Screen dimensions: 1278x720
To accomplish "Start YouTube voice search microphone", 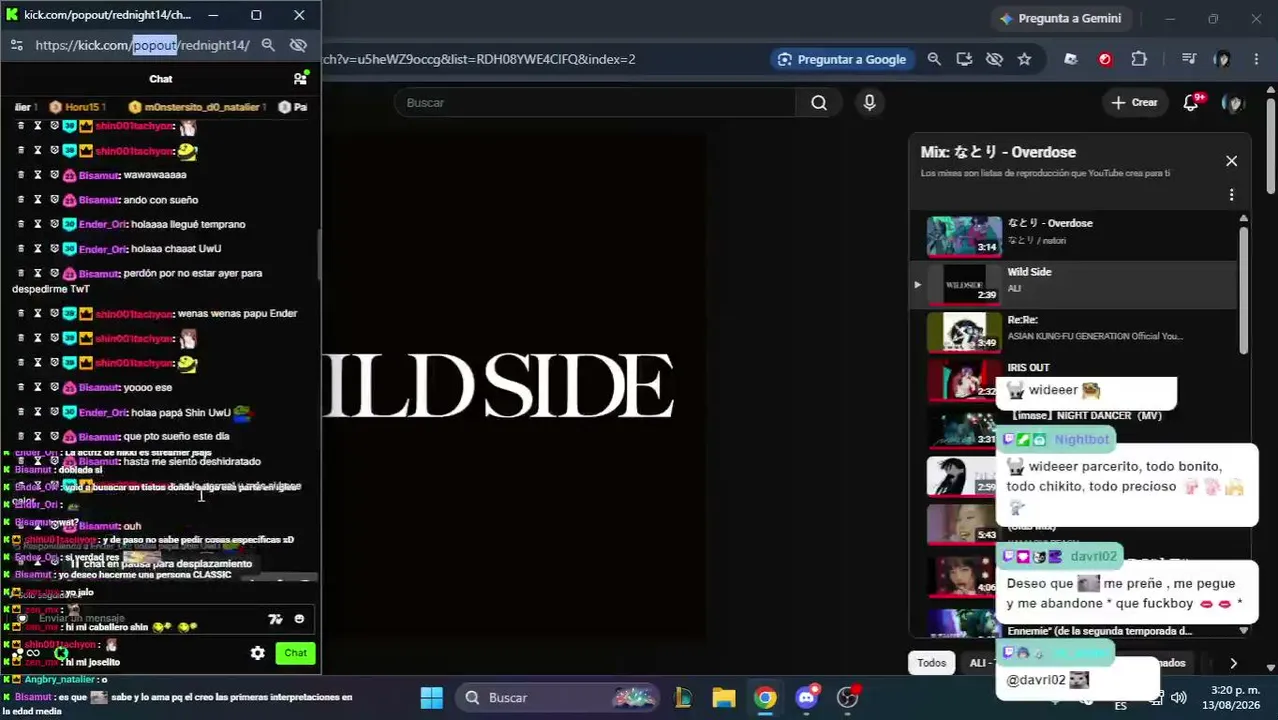I will (x=869, y=102).
